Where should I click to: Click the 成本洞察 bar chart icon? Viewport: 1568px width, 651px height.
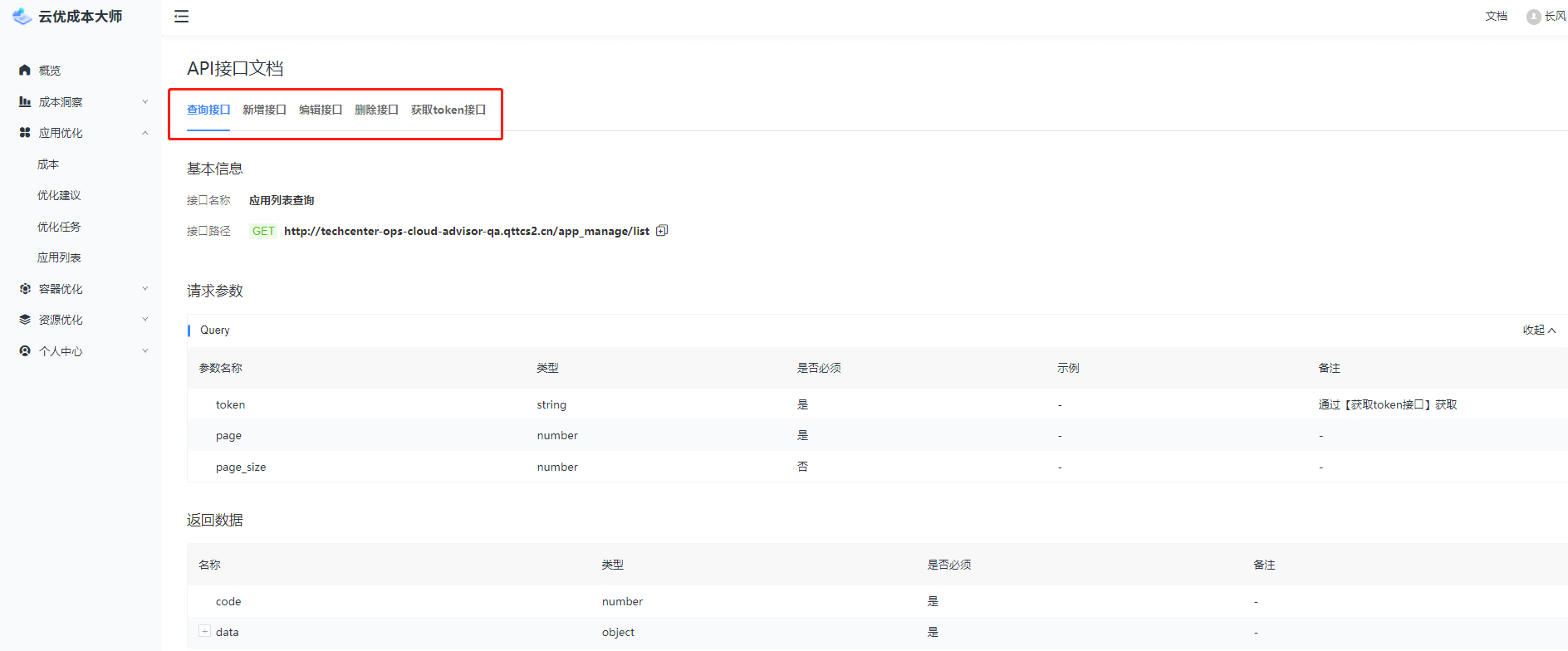(25, 102)
